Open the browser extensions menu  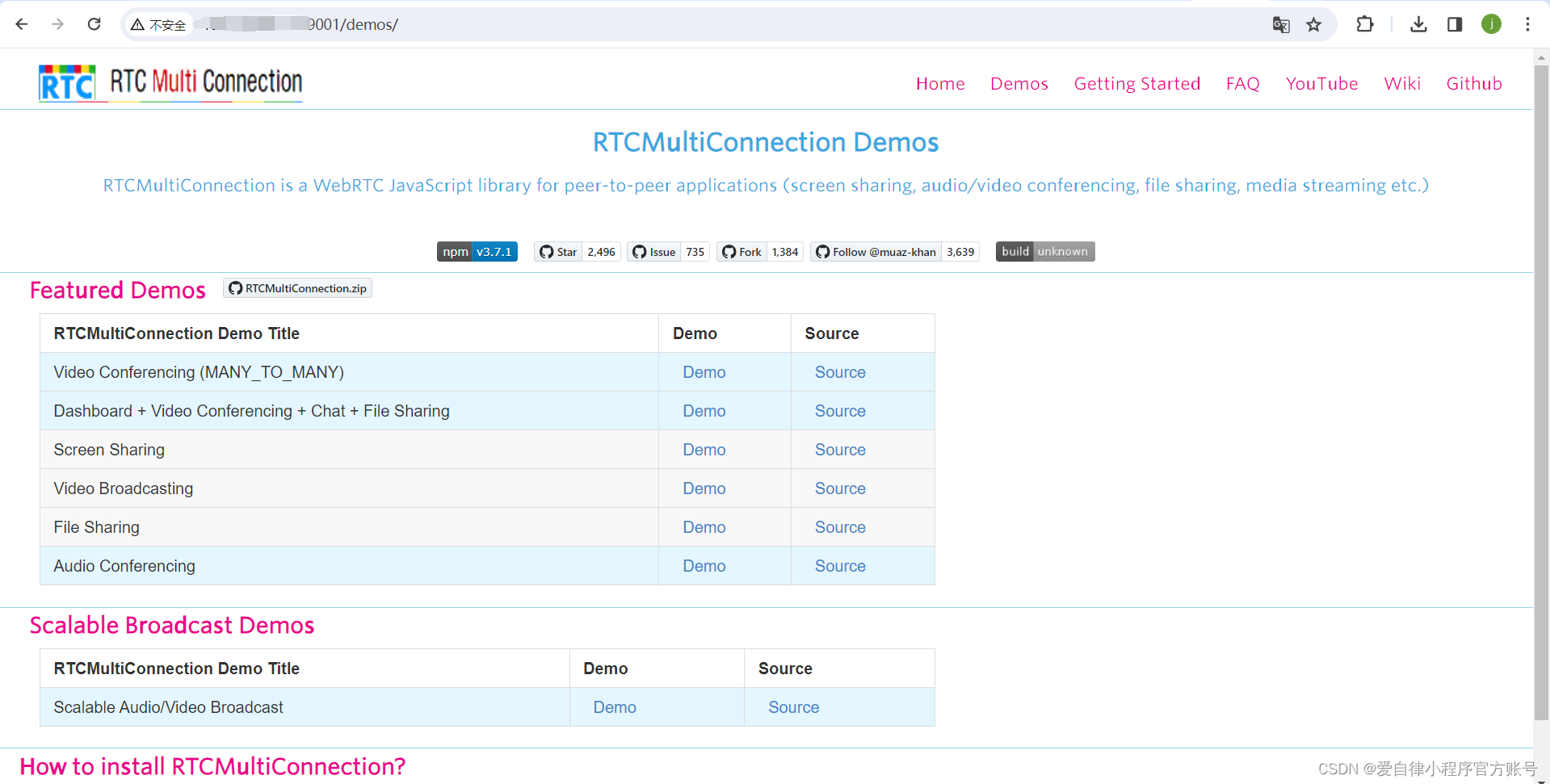[x=1365, y=24]
